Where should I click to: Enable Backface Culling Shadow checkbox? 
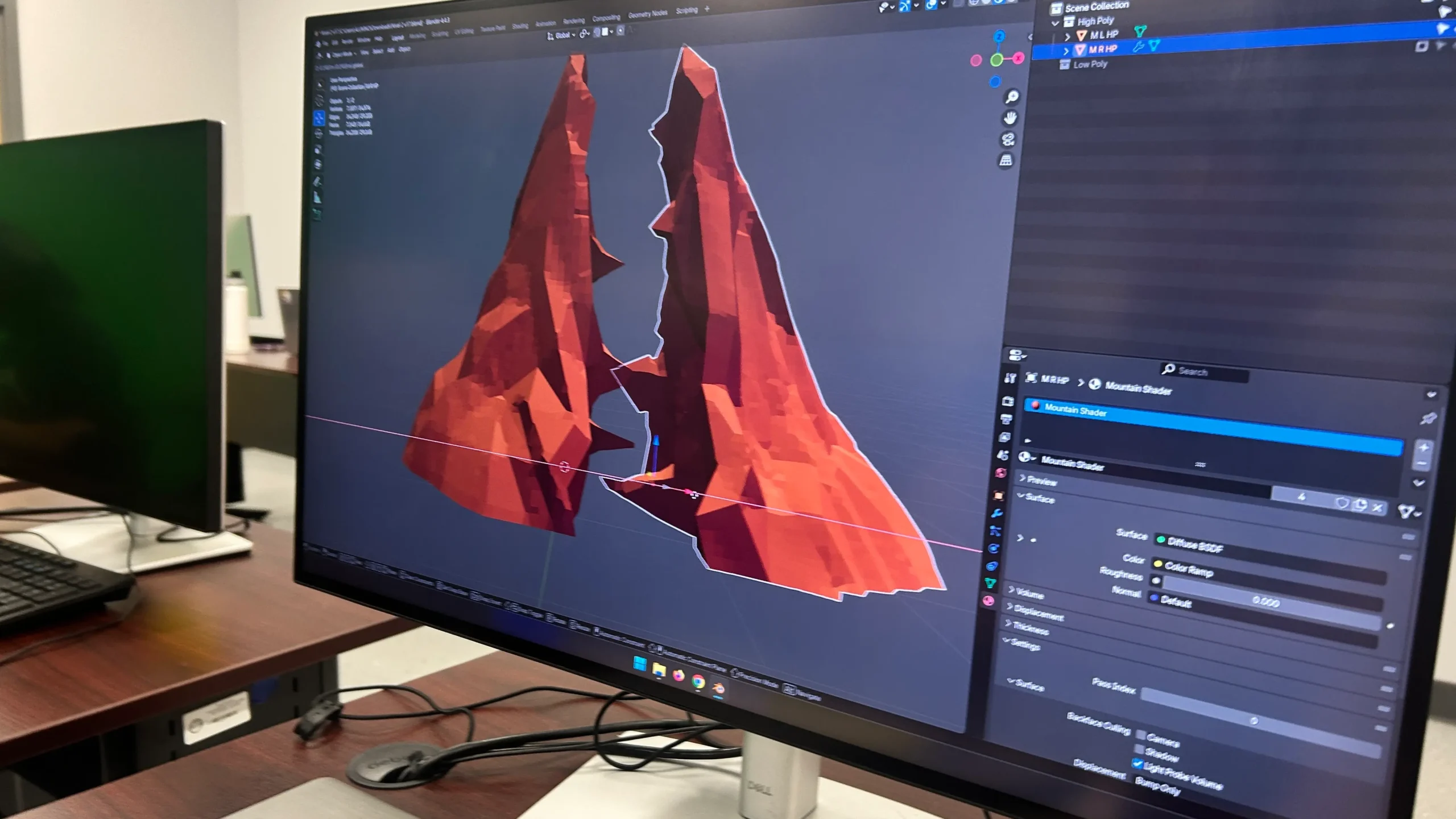1139,749
